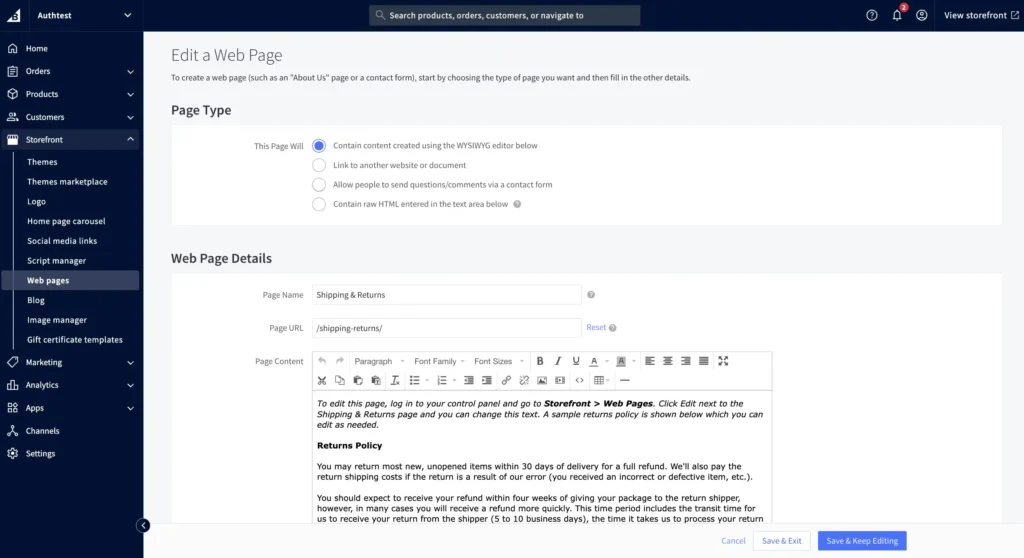Align text left in editor
Viewport: 1024px width, 558px height.
650,361
